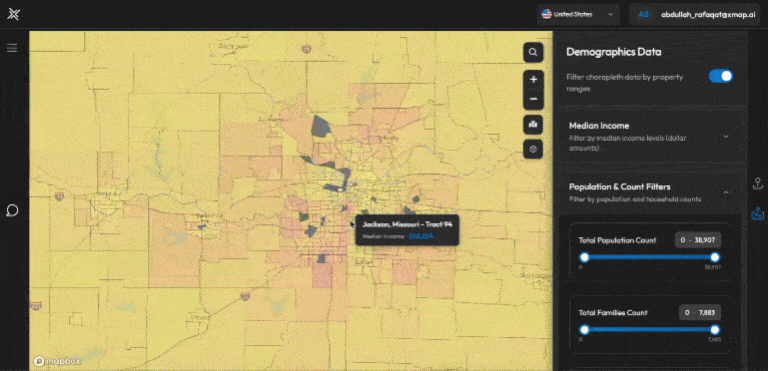Zoom out the map with minus button
768x371 pixels.
point(533,99)
